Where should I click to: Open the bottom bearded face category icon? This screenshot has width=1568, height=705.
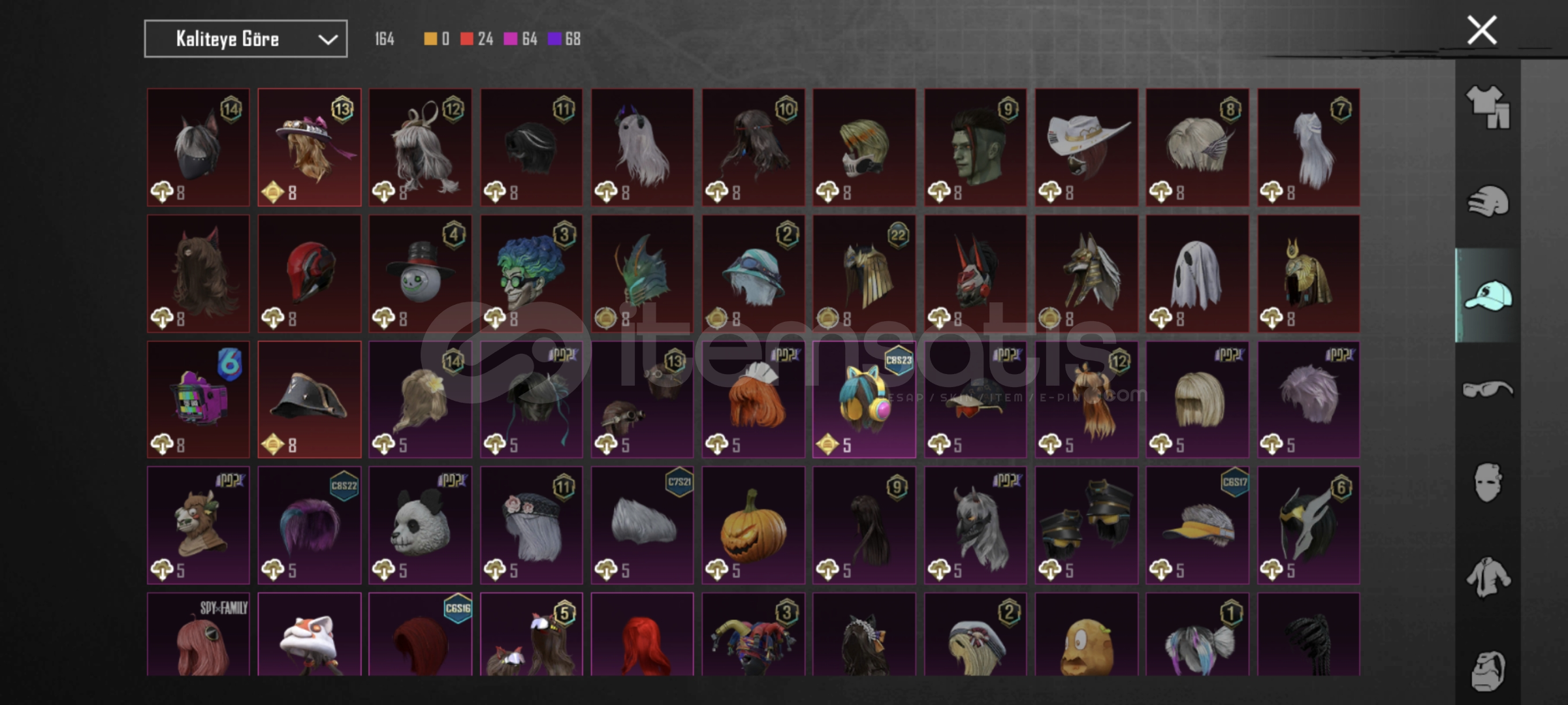pos(1488,670)
